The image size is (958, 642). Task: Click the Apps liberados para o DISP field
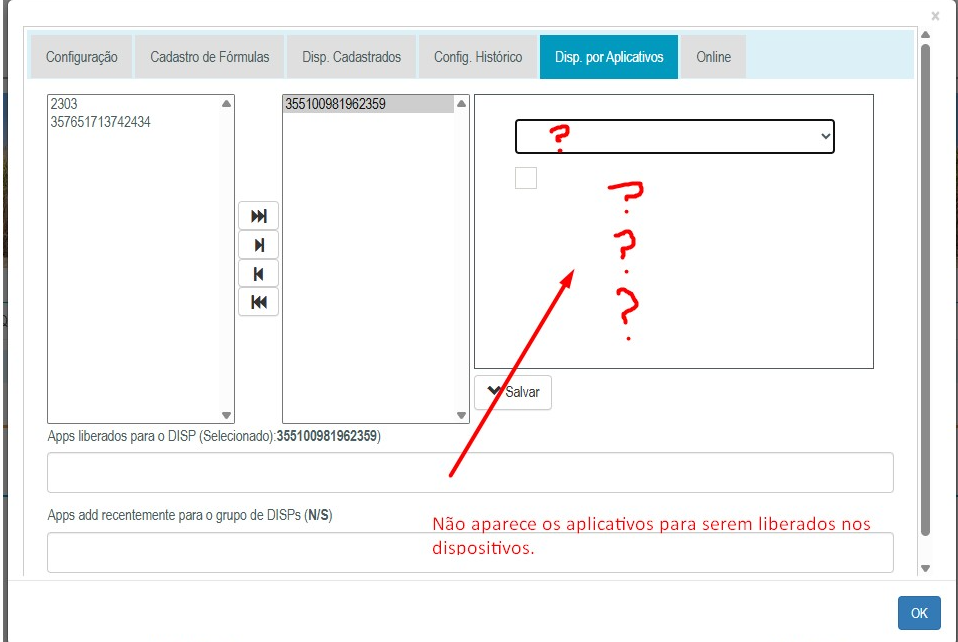click(x=470, y=473)
